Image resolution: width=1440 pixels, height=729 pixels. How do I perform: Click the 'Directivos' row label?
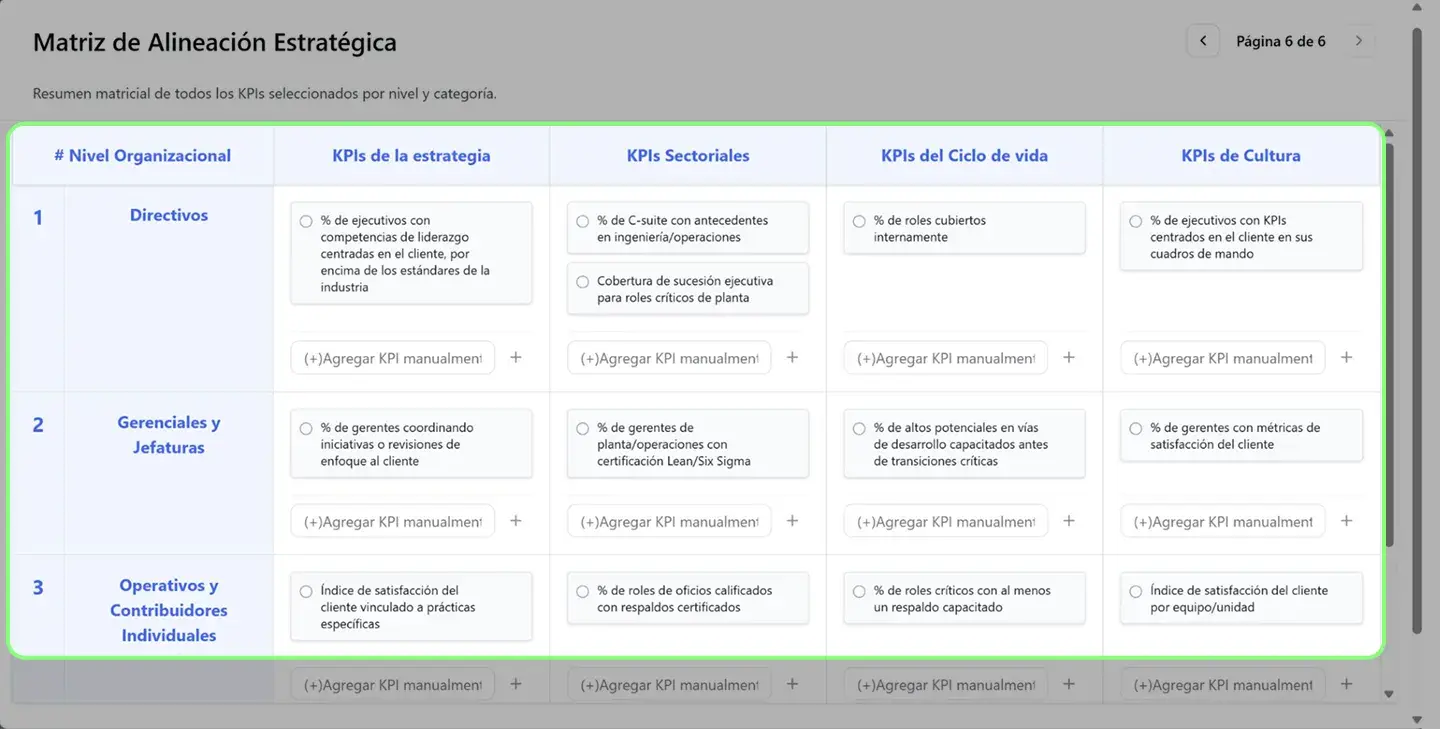169,215
